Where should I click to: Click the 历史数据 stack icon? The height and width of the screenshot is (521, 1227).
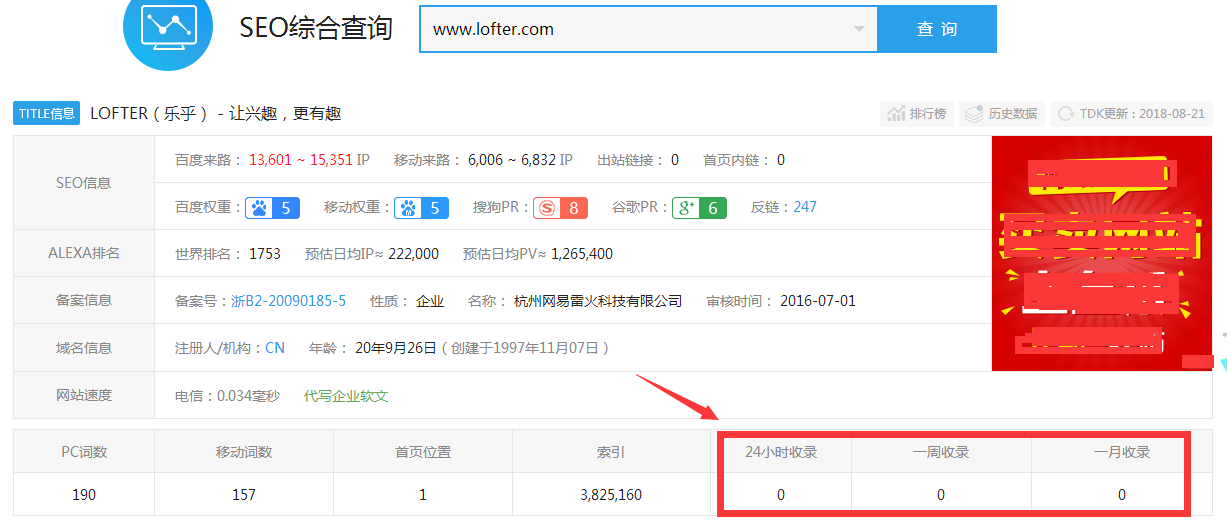point(975,114)
